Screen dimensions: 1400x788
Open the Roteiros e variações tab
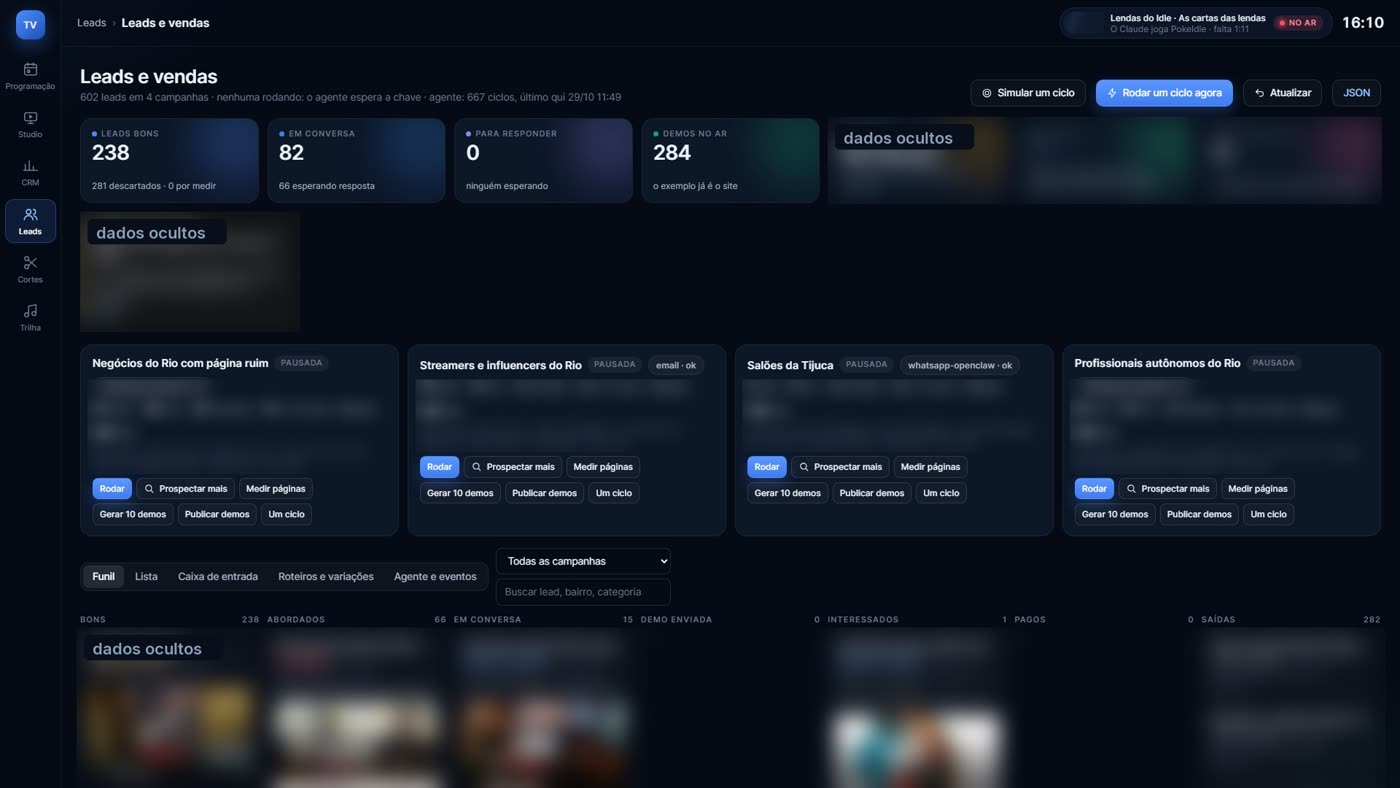click(326, 576)
